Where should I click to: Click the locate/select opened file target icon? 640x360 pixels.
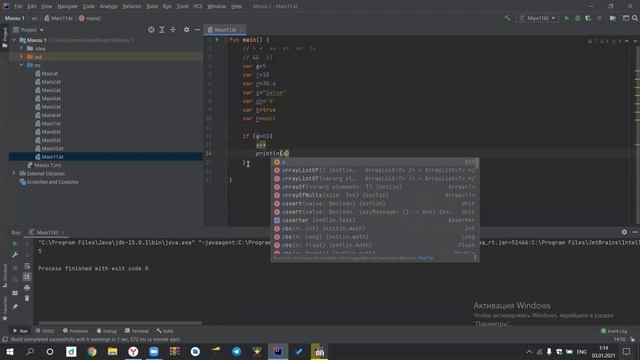(x=151, y=30)
